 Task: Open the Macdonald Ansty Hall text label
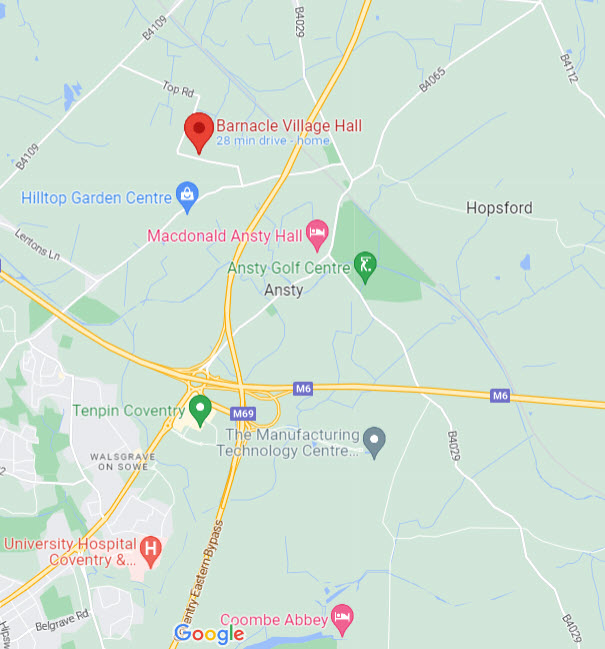point(225,236)
